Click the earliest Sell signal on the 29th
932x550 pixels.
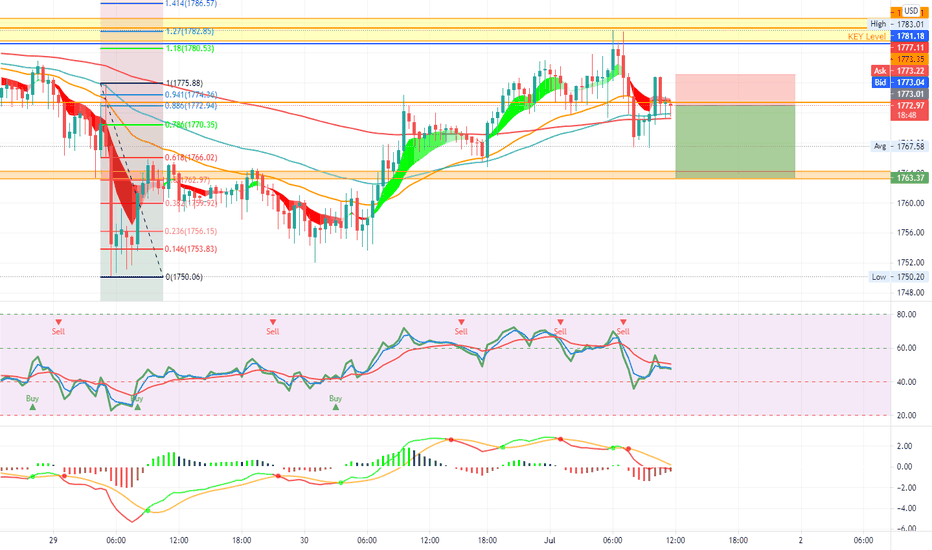tap(58, 328)
